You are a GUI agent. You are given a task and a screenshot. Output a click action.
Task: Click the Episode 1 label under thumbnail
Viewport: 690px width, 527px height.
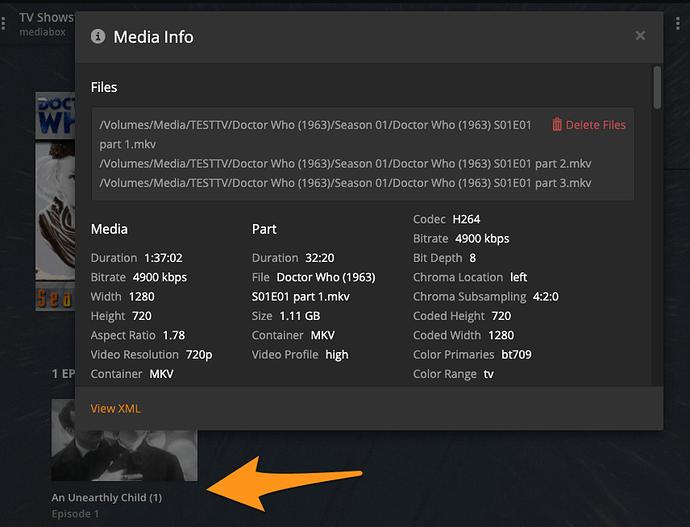coord(75,514)
